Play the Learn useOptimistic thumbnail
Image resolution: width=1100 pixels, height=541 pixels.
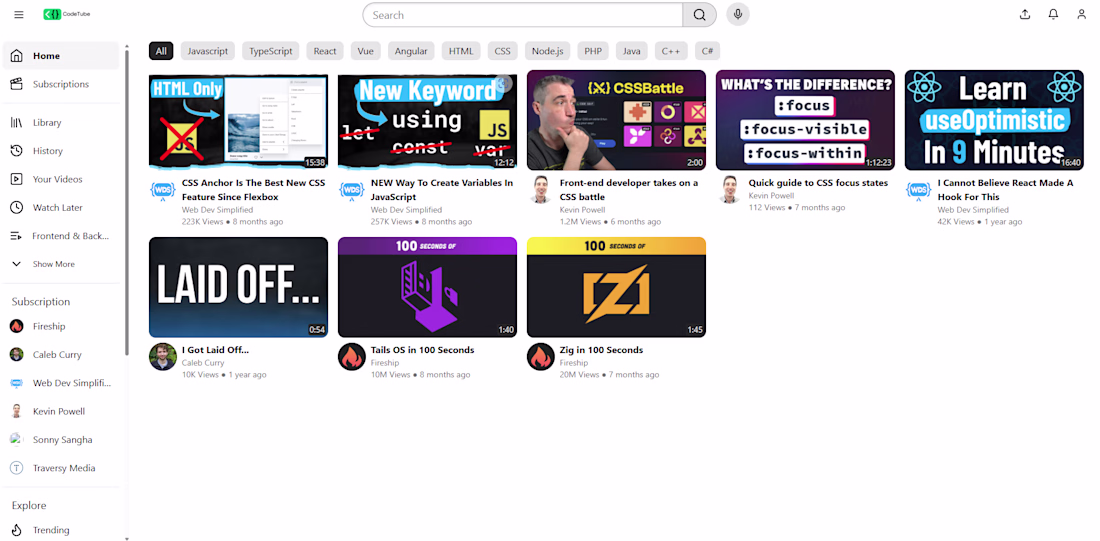994,120
